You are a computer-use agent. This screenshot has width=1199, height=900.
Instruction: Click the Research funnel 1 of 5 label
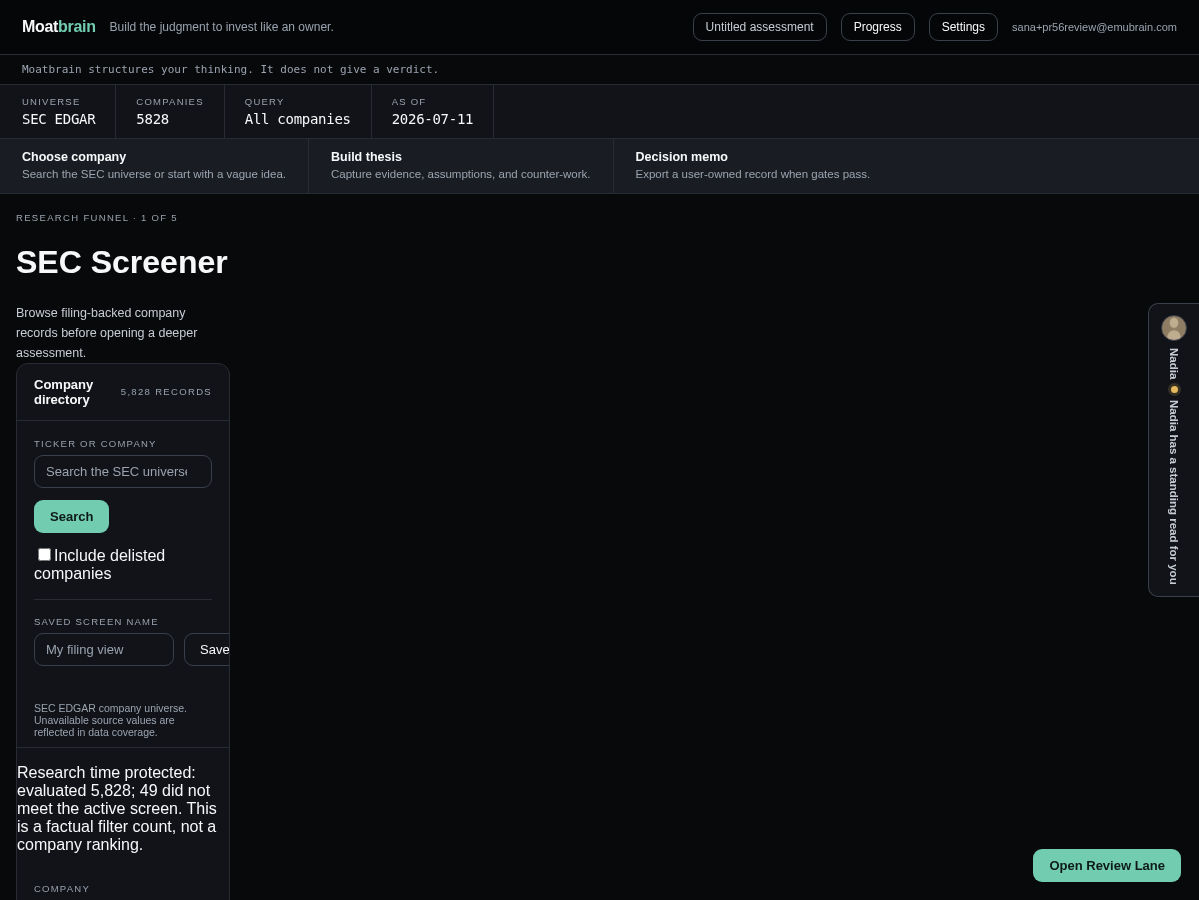[x=96, y=218]
